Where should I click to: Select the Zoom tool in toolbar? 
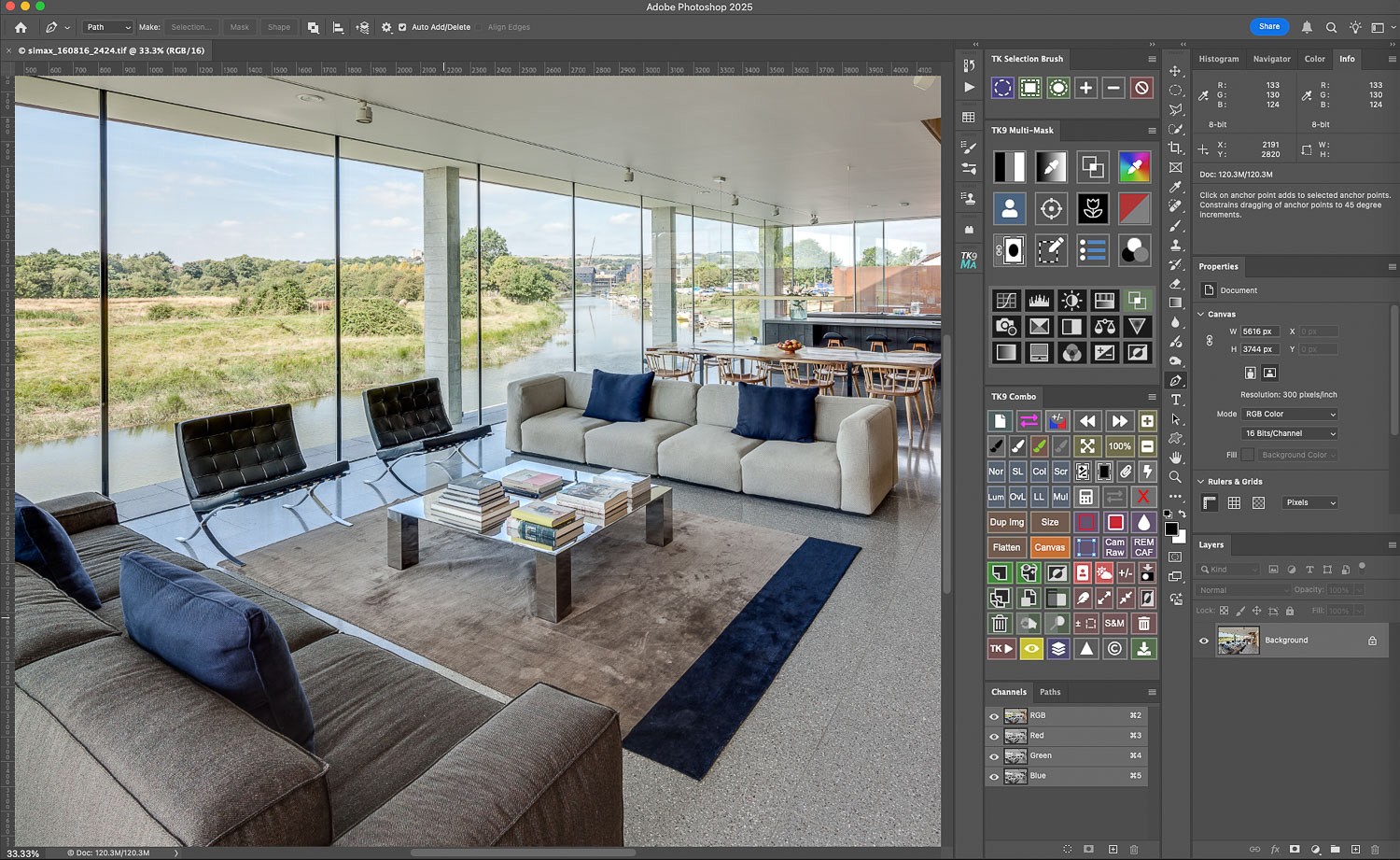pos(1175,477)
